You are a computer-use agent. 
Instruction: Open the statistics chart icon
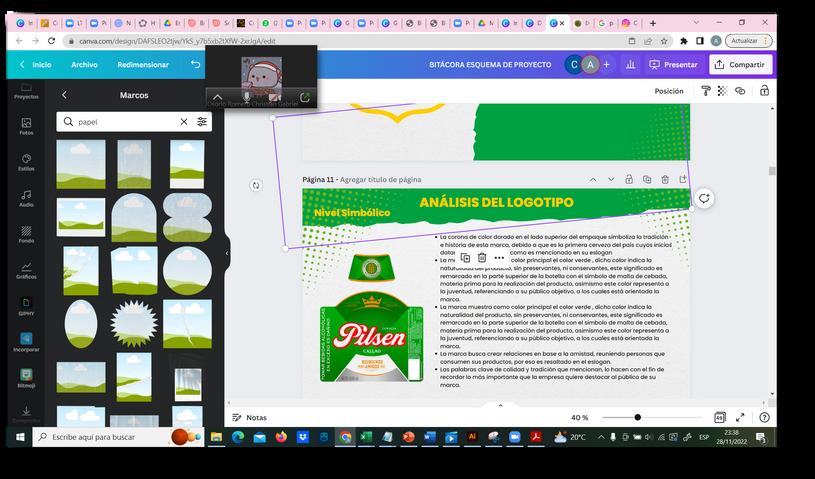coord(630,64)
